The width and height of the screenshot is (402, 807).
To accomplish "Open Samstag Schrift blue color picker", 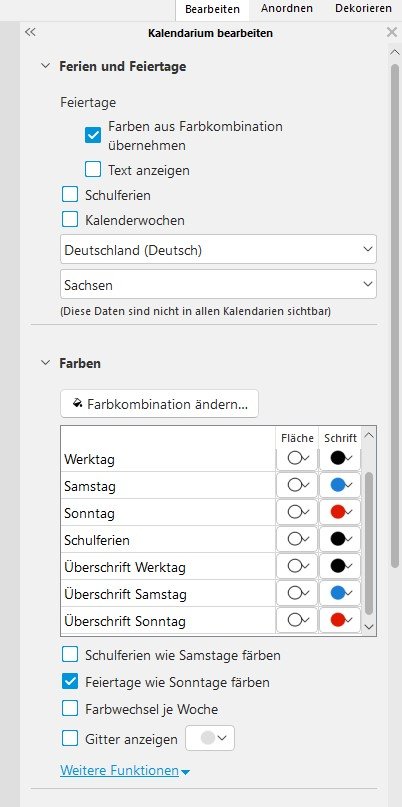I will 340,485.
